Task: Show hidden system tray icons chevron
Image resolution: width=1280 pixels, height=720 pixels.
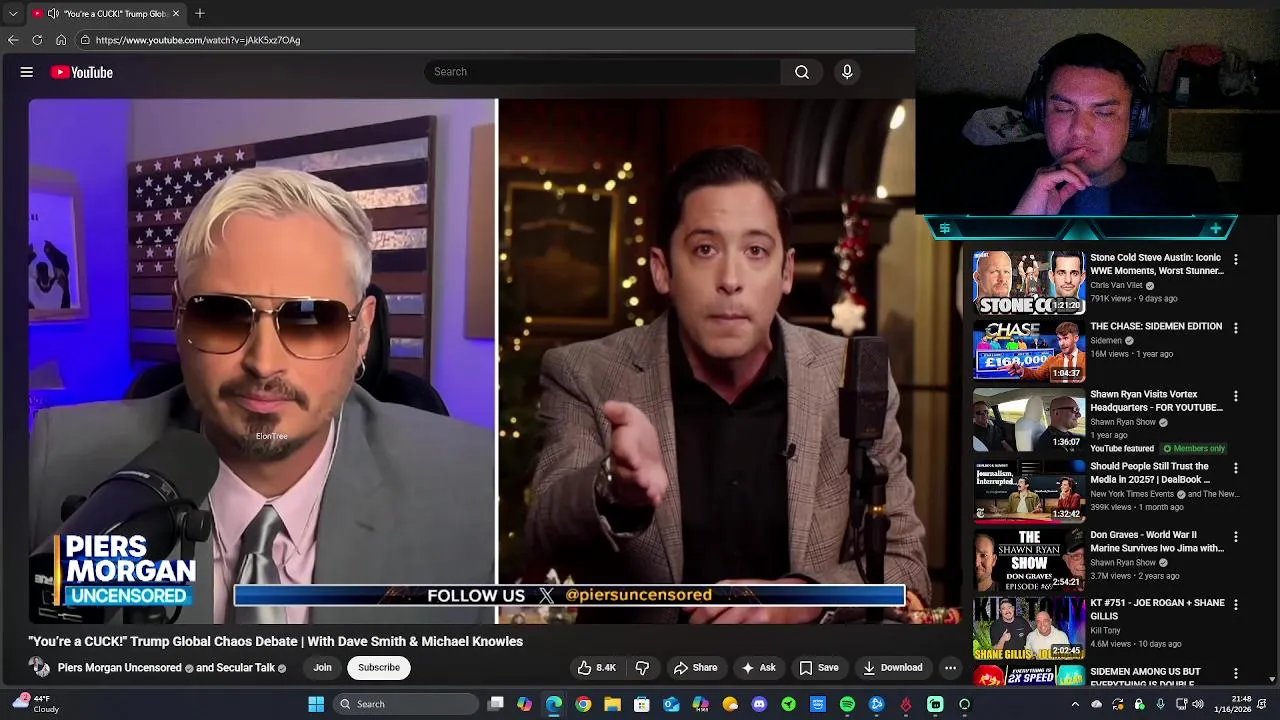Action: click(1075, 704)
